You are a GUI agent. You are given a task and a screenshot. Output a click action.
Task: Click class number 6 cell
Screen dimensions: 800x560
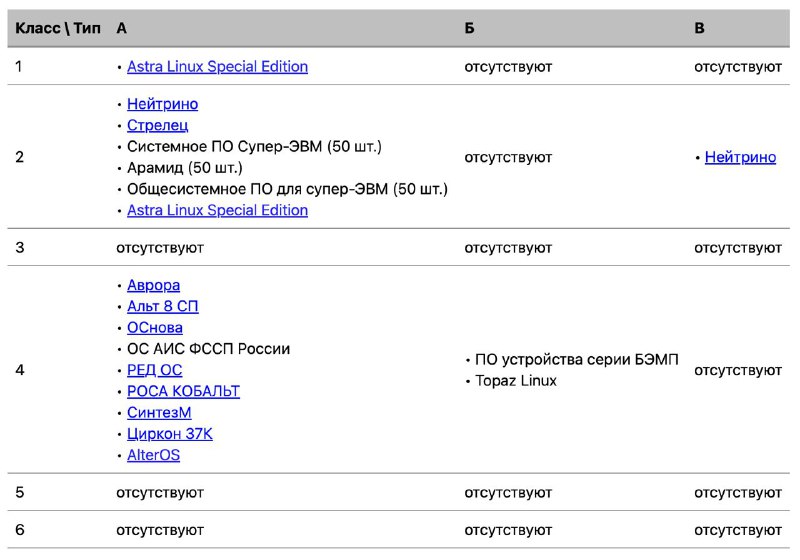click(x=19, y=530)
